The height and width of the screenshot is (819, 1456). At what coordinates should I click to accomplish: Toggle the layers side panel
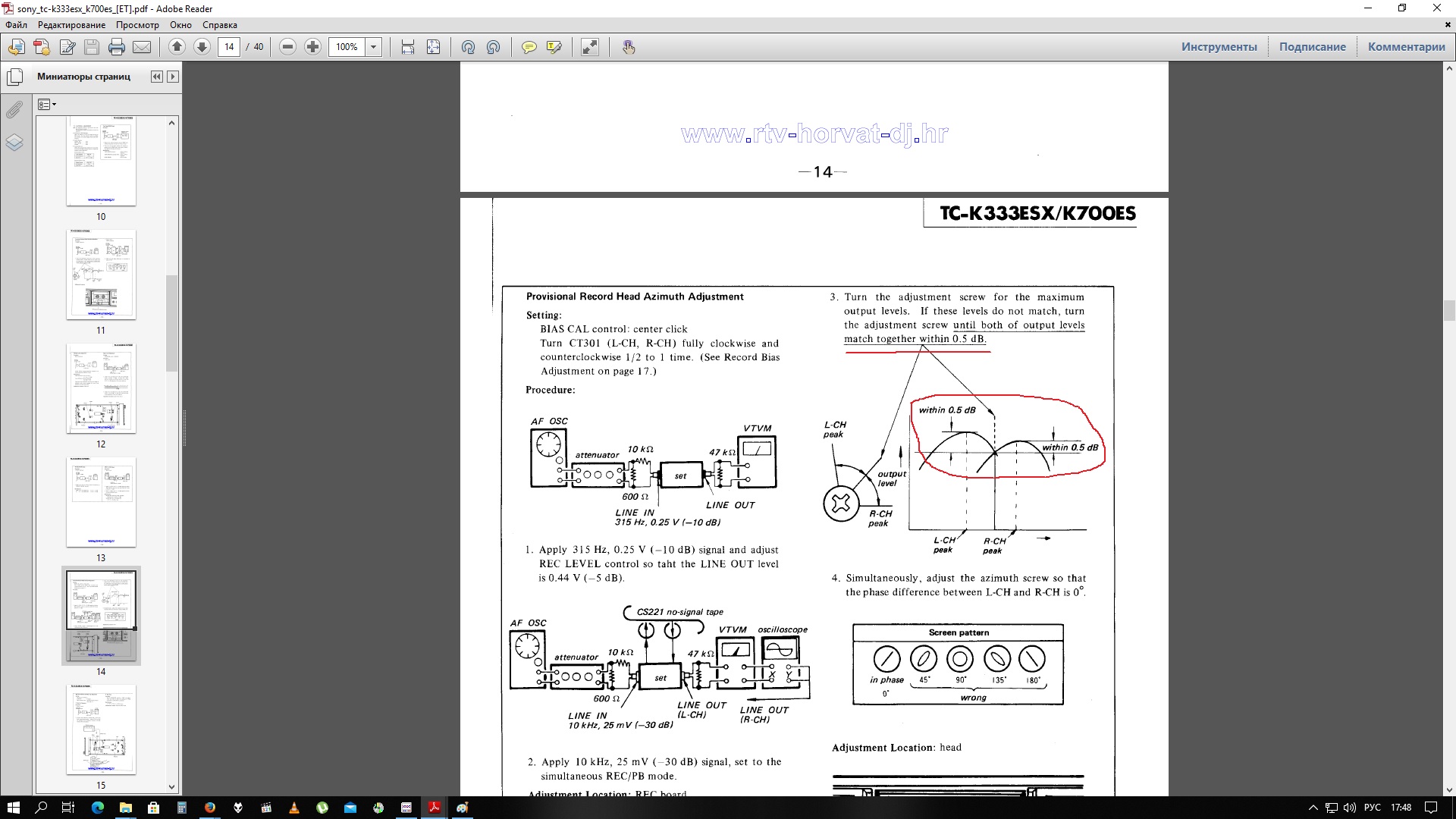coord(14,143)
